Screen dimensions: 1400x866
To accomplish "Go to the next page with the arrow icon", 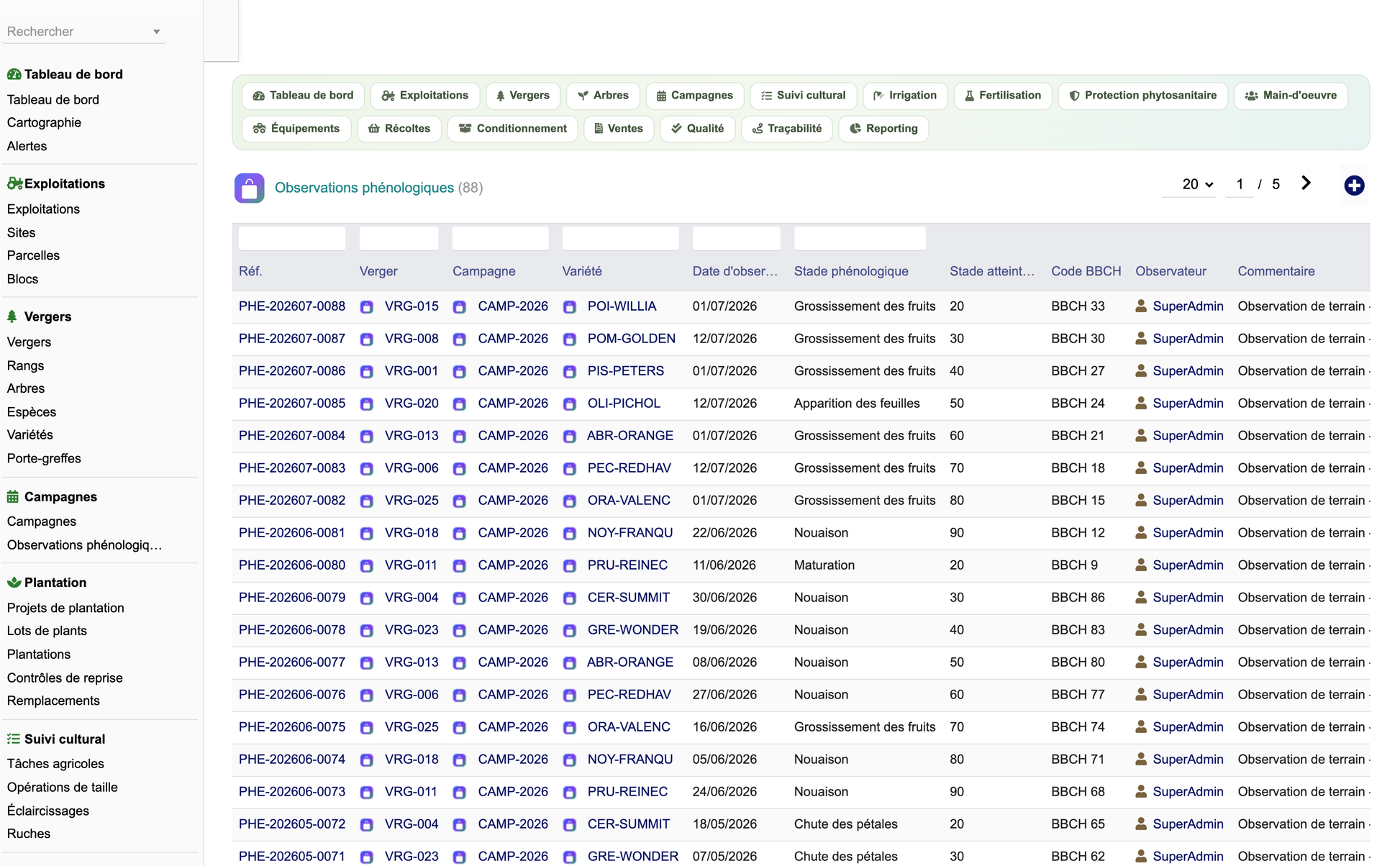I will (1306, 183).
